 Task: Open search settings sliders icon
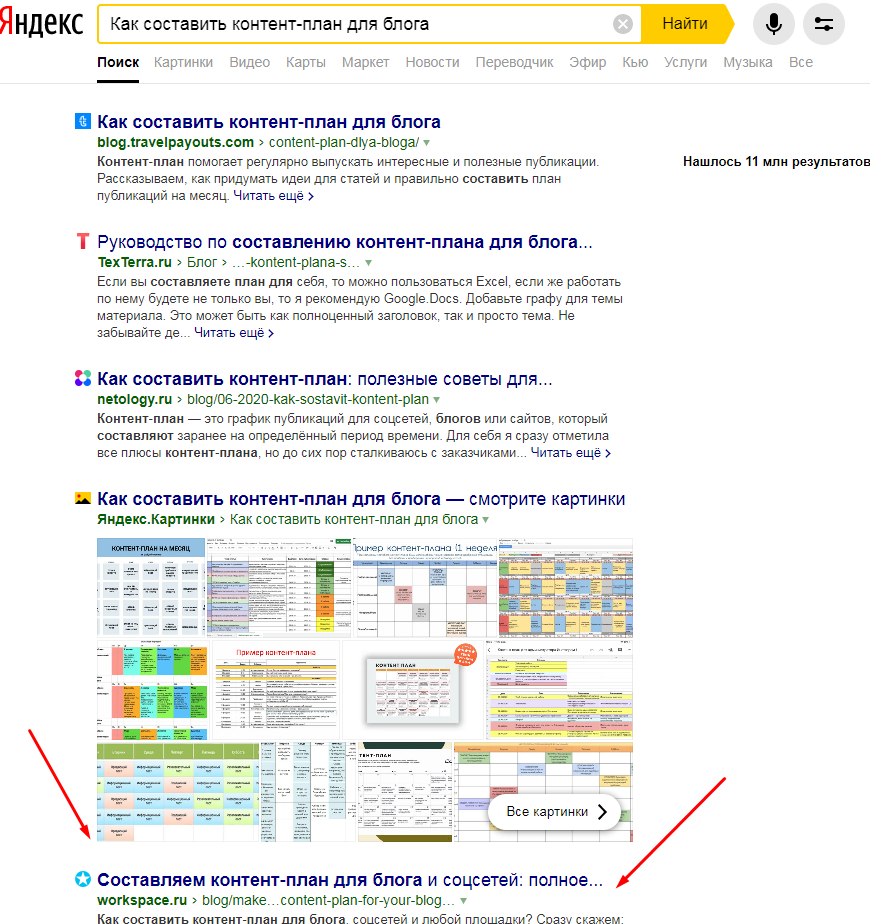tap(823, 24)
